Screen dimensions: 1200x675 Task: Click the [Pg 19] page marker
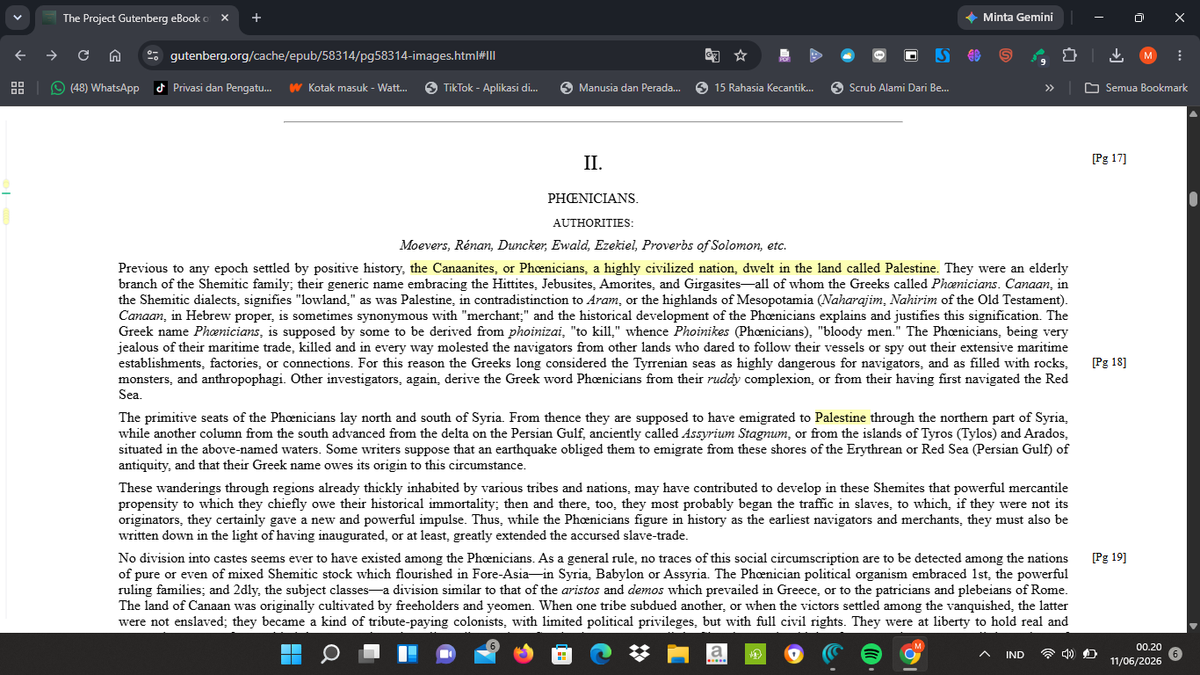[x=1109, y=556]
